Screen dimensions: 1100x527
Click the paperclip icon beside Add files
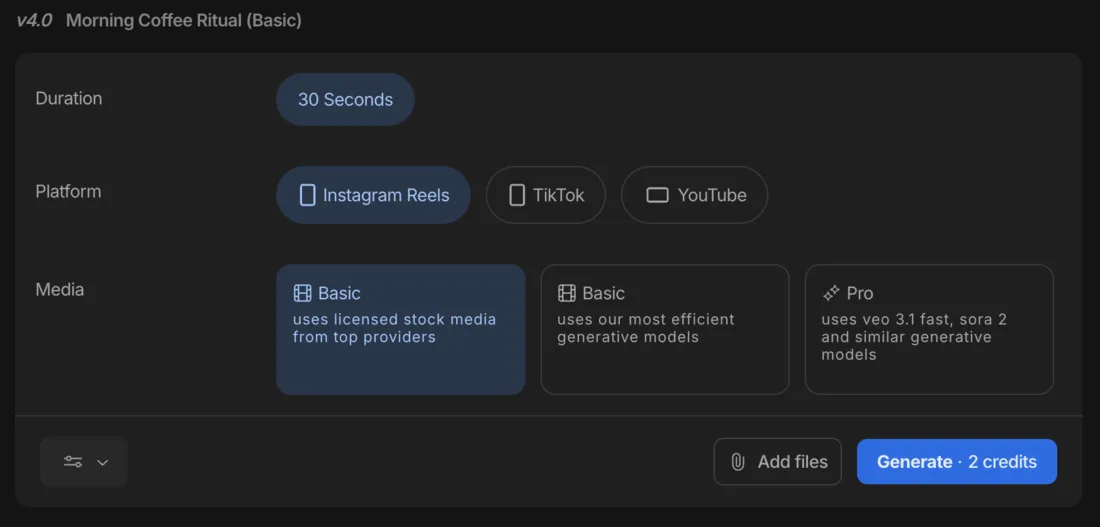[x=737, y=462]
